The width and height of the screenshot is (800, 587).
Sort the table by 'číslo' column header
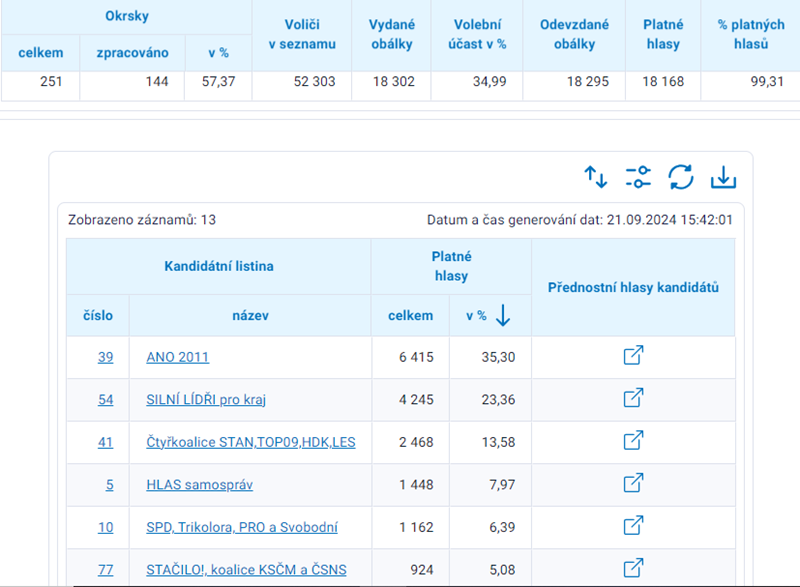[97, 315]
